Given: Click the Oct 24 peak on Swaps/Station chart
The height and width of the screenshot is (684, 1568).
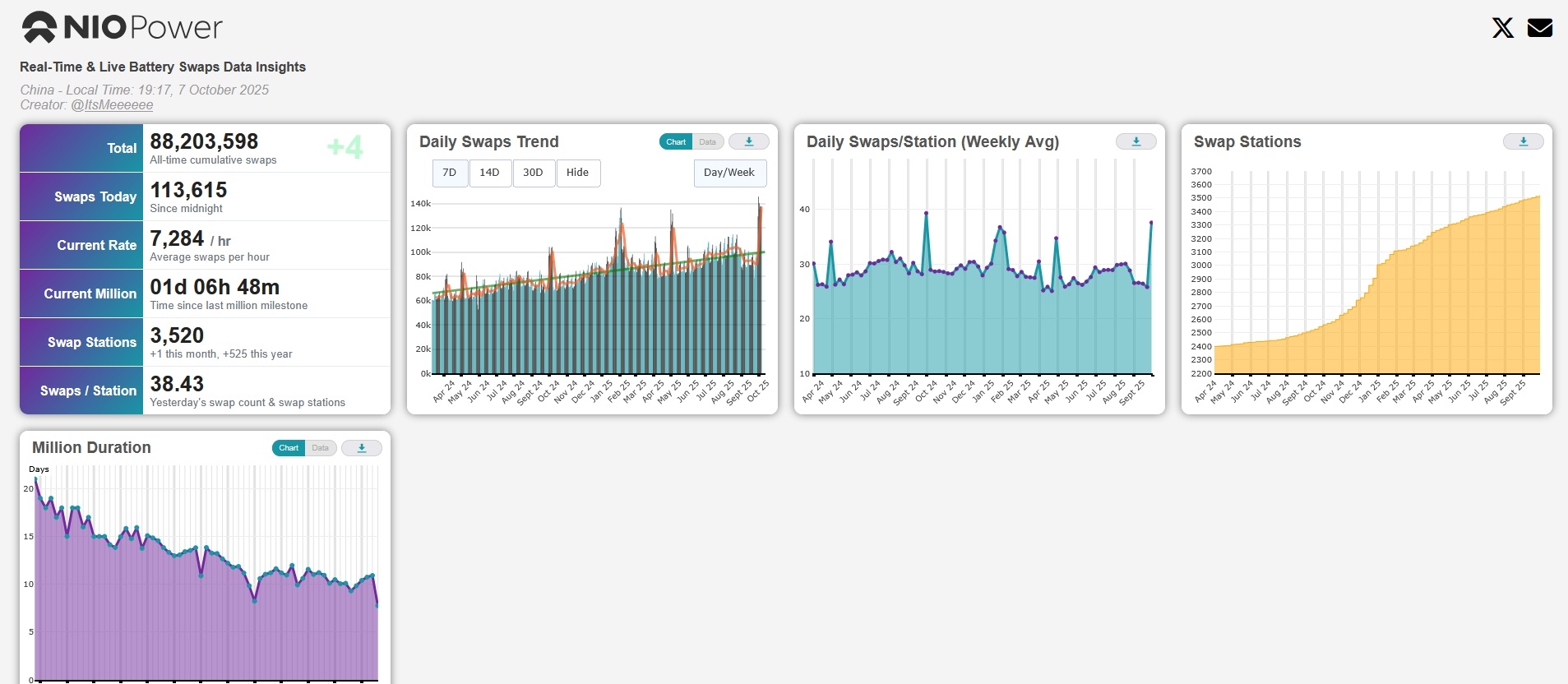Looking at the screenshot, I should click(x=926, y=214).
